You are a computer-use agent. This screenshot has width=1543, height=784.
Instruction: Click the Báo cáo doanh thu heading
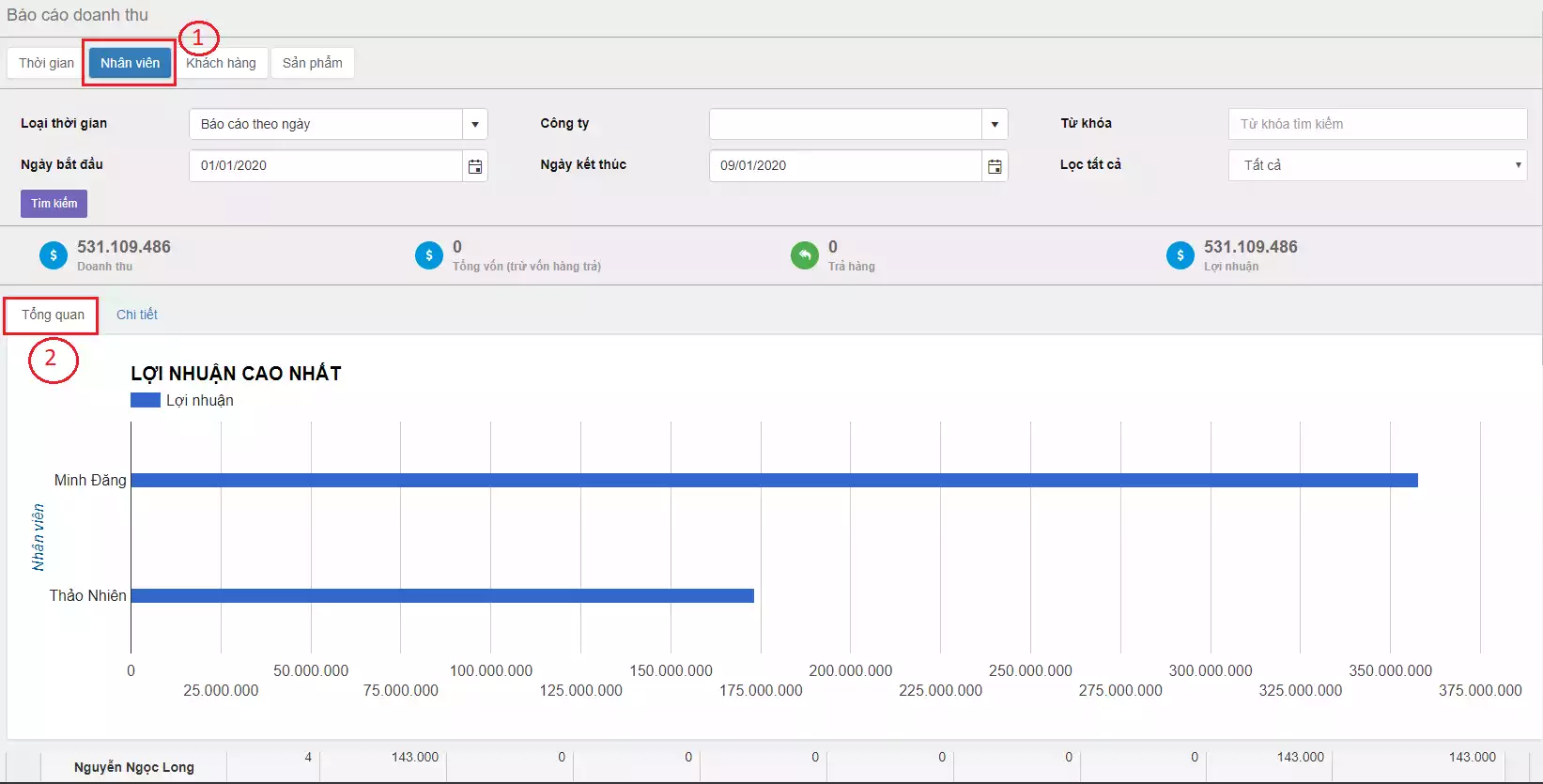point(78,15)
